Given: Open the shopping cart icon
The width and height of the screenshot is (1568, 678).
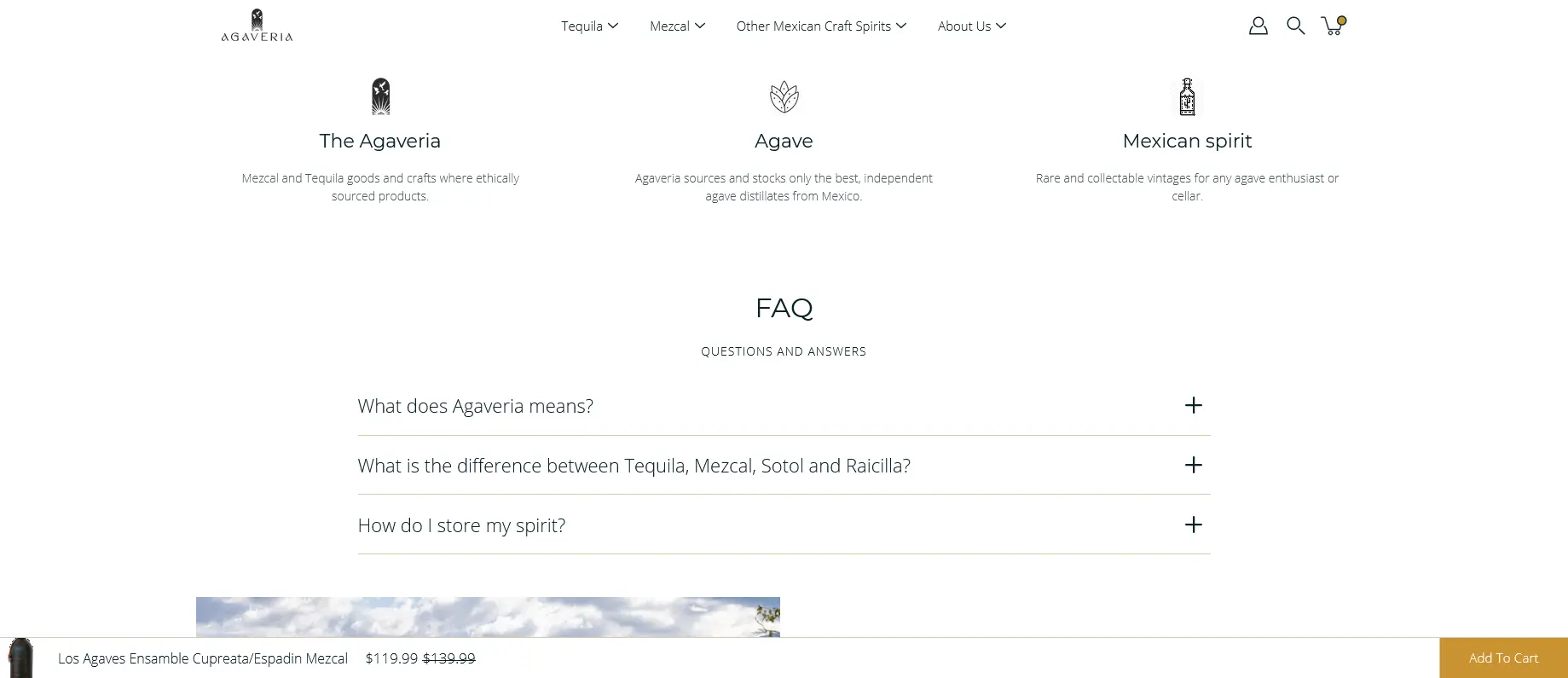Looking at the screenshot, I should point(1332,26).
